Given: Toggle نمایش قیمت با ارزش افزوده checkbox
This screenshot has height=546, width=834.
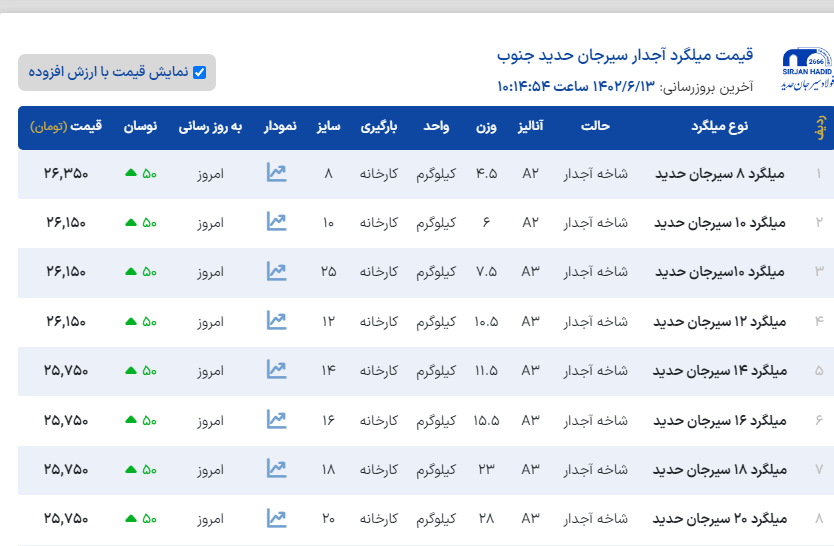Looking at the screenshot, I should [x=199, y=72].
